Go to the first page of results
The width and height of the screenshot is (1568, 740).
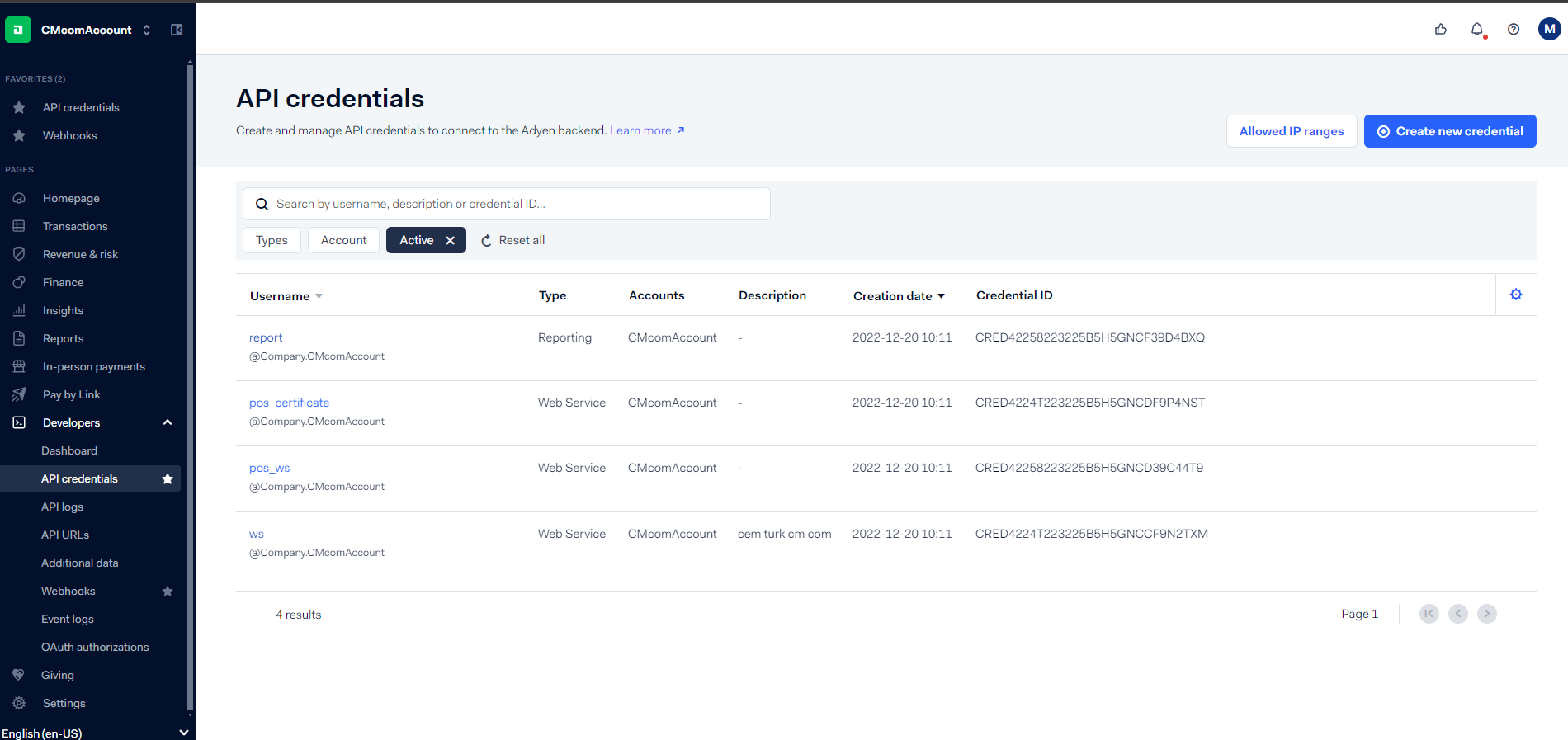coord(1429,614)
